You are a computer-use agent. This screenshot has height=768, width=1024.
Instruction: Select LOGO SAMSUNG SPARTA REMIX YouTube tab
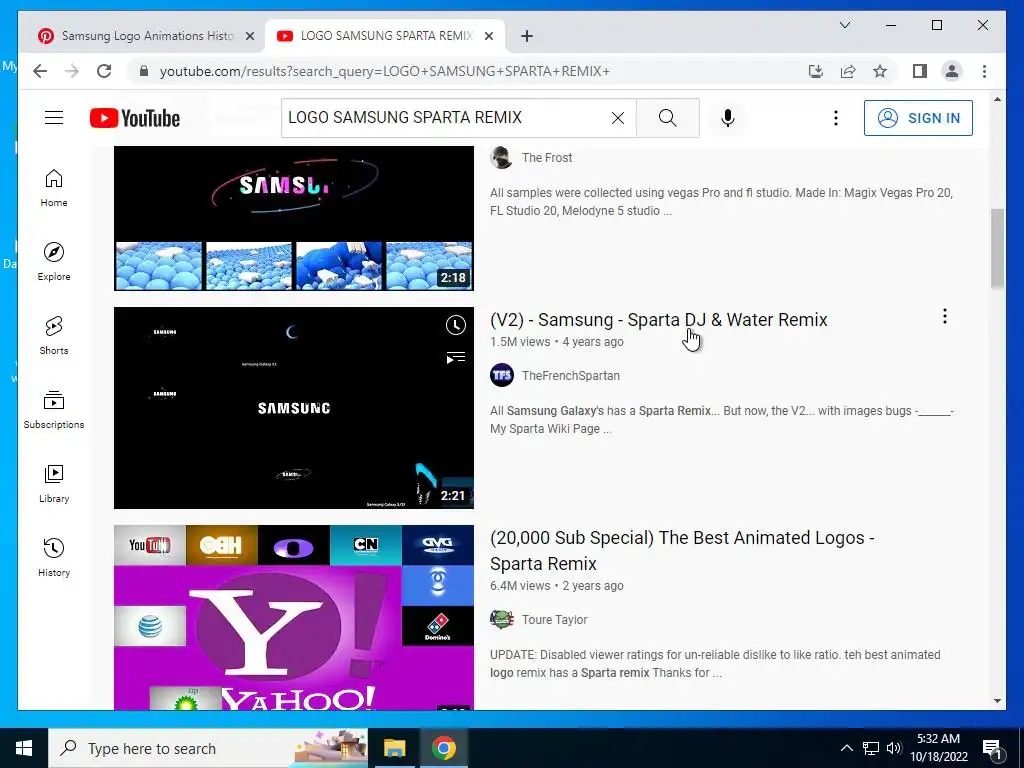(385, 36)
